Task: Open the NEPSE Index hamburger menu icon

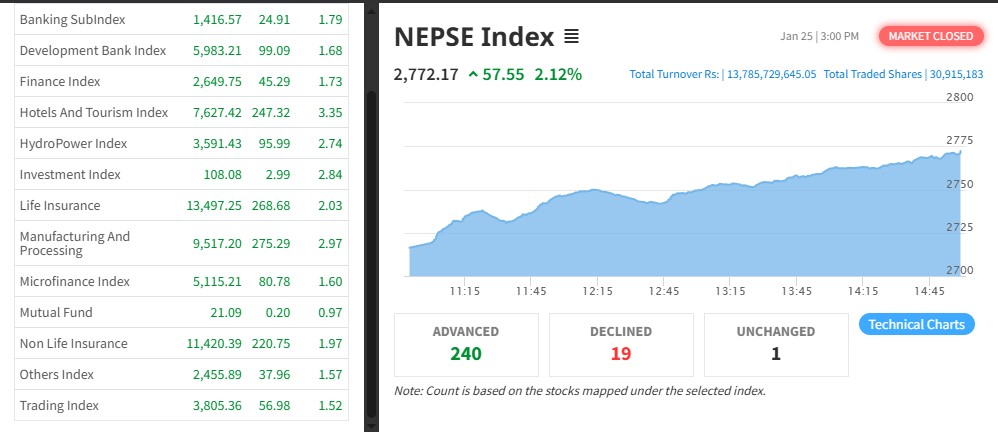Action: [x=571, y=37]
